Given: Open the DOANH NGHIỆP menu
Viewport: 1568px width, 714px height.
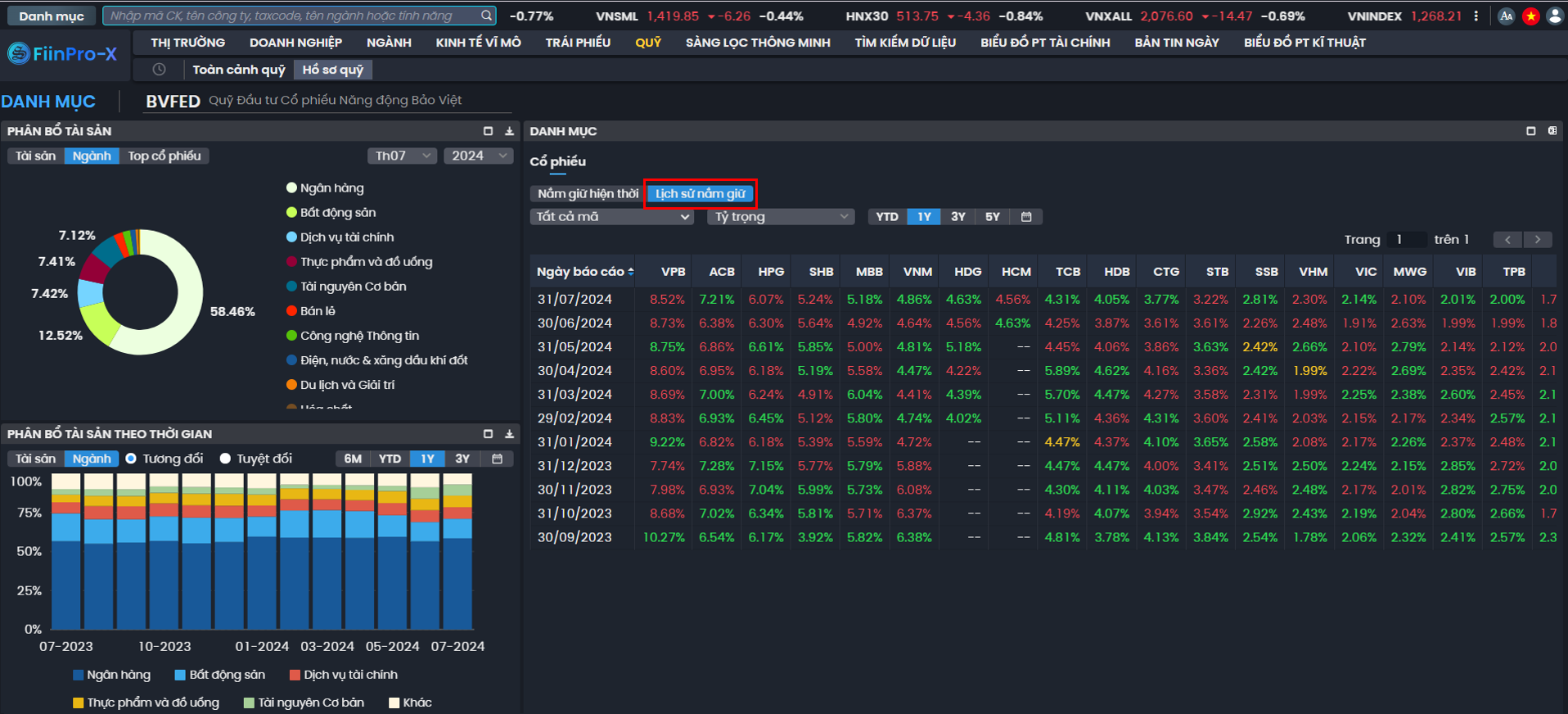Looking at the screenshot, I should point(295,43).
